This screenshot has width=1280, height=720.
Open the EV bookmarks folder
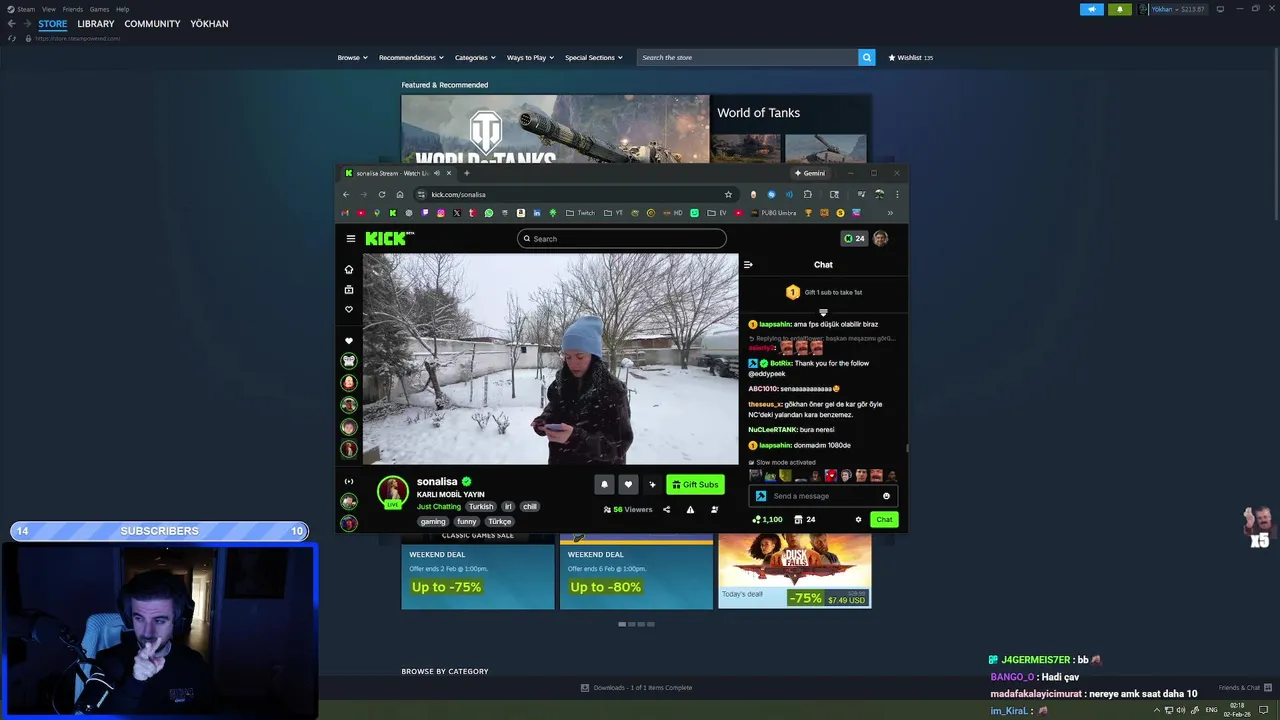coord(717,213)
